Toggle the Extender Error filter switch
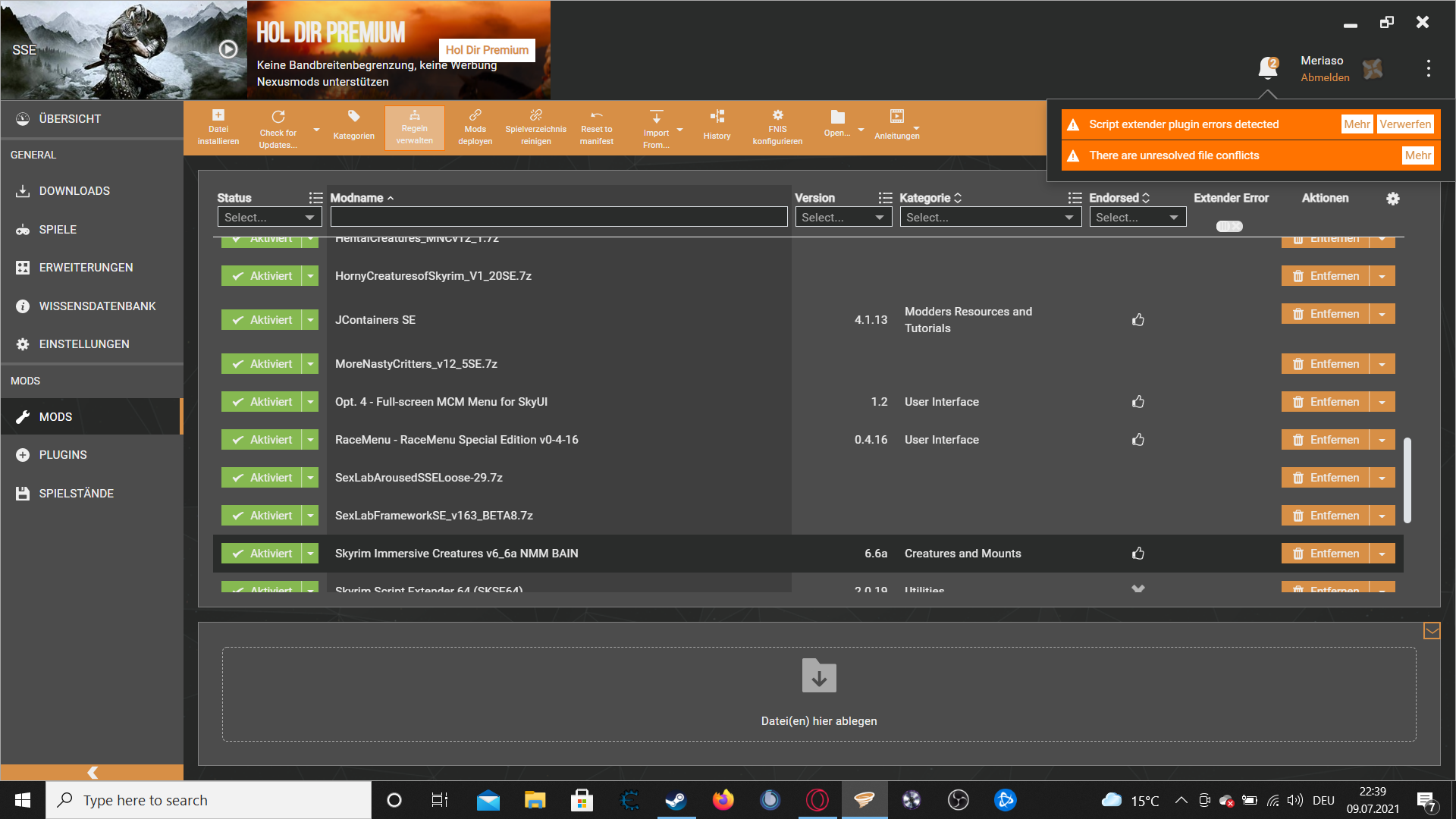 [x=1229, y=226]
